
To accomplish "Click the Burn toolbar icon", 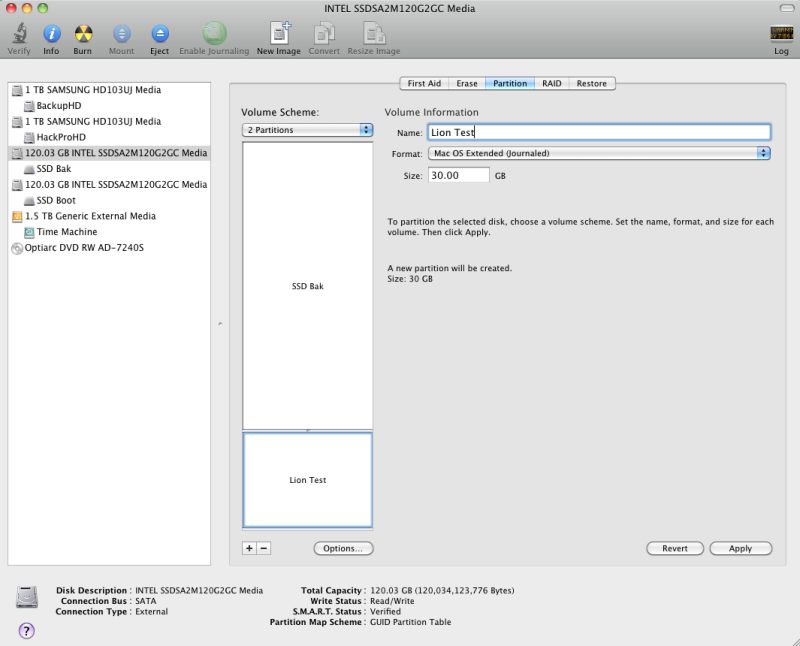I will pyautogui.click(x=83, y=34).
